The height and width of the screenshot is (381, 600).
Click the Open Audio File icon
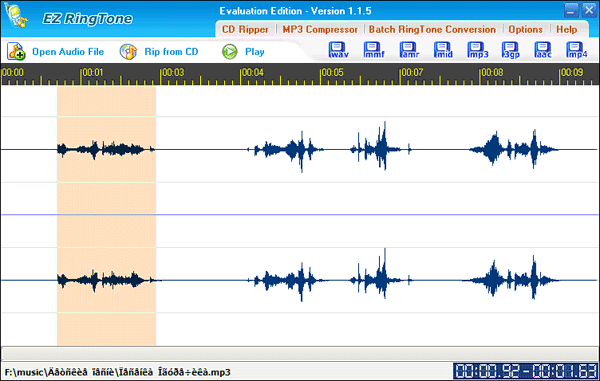[x=16, y=52]
